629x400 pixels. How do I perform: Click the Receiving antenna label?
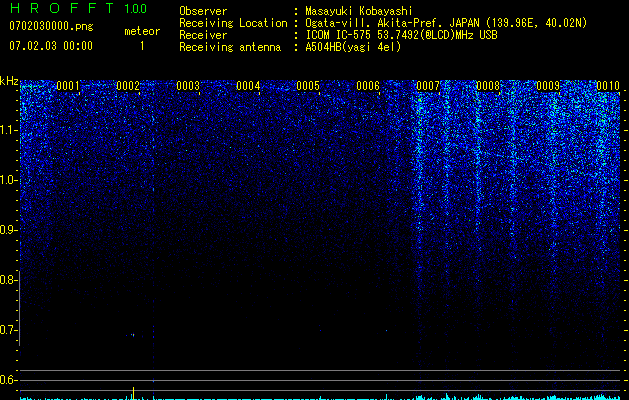[x=230, y=47]
